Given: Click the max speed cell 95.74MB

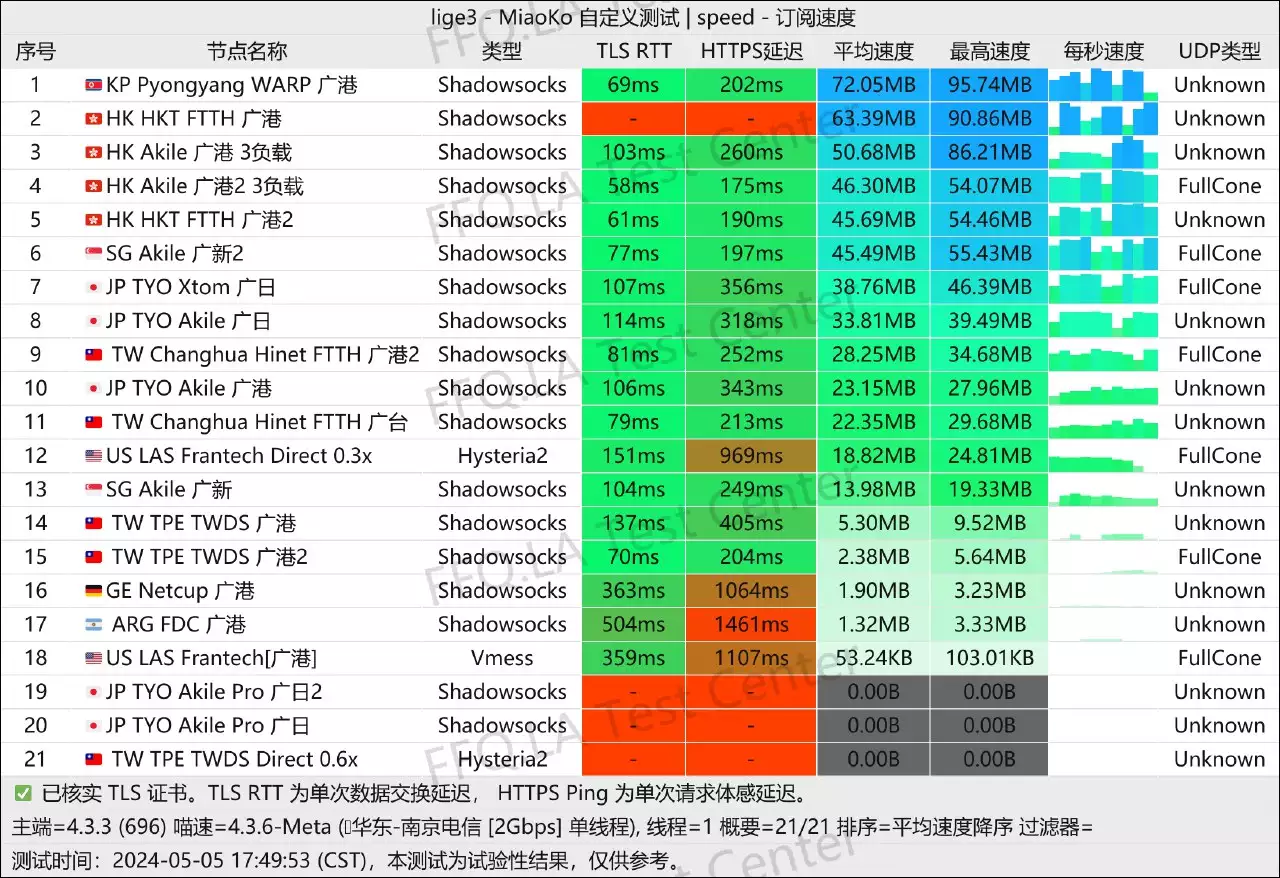Looking at the screenshot, I should [989, 85].
